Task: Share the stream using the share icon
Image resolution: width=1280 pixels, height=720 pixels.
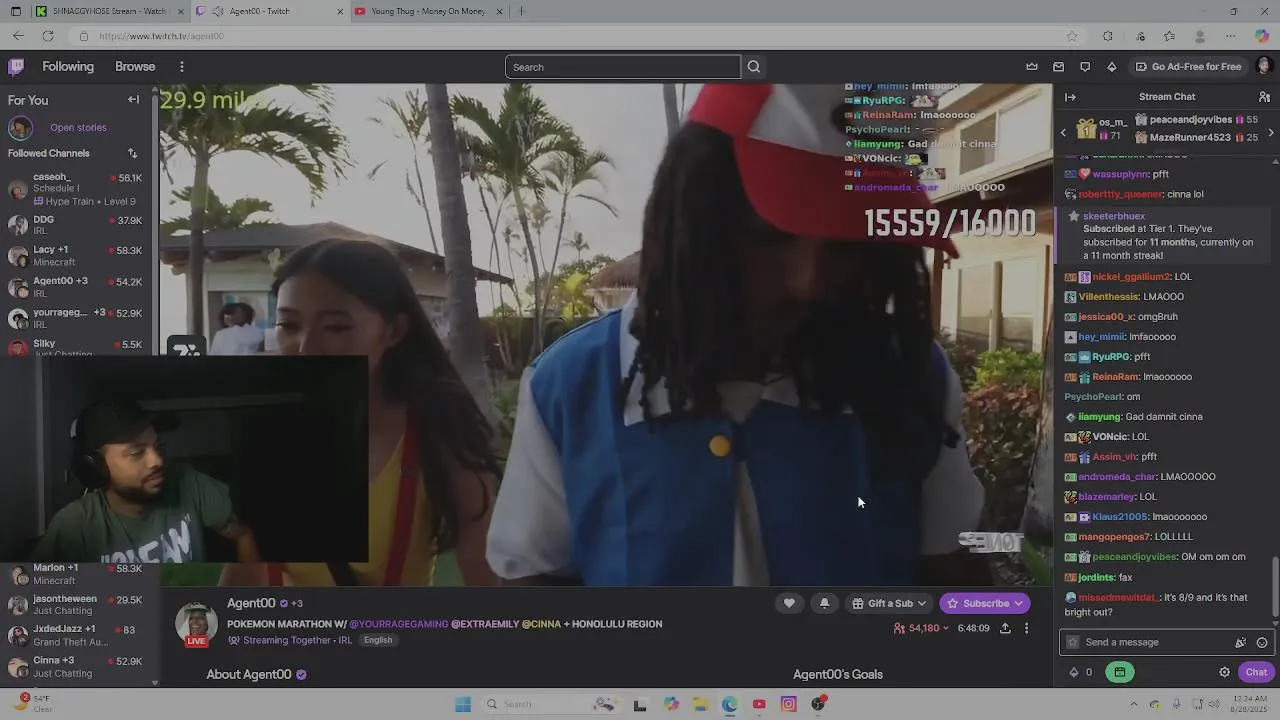Action: 1005,628
